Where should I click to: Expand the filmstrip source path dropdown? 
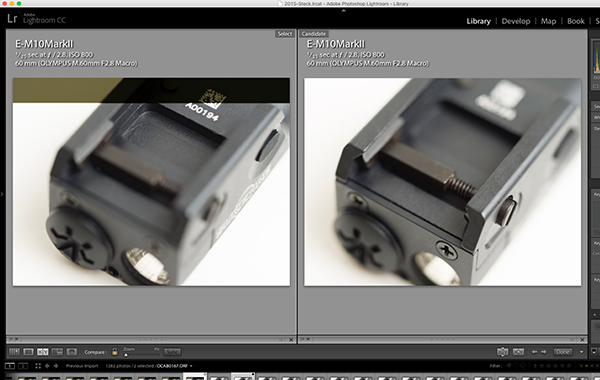(191, 366)
